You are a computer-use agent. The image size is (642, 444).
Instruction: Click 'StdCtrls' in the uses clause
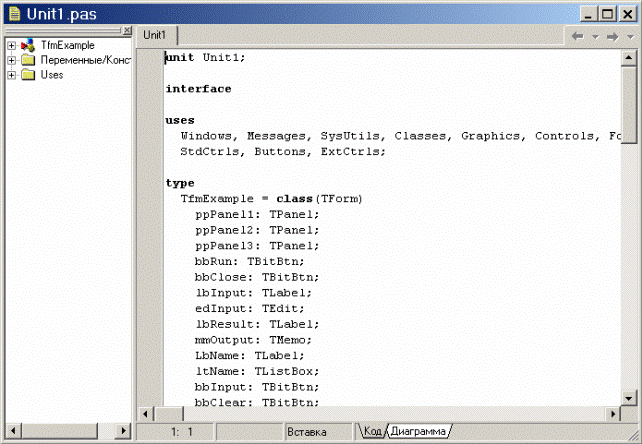pos(209,152)
